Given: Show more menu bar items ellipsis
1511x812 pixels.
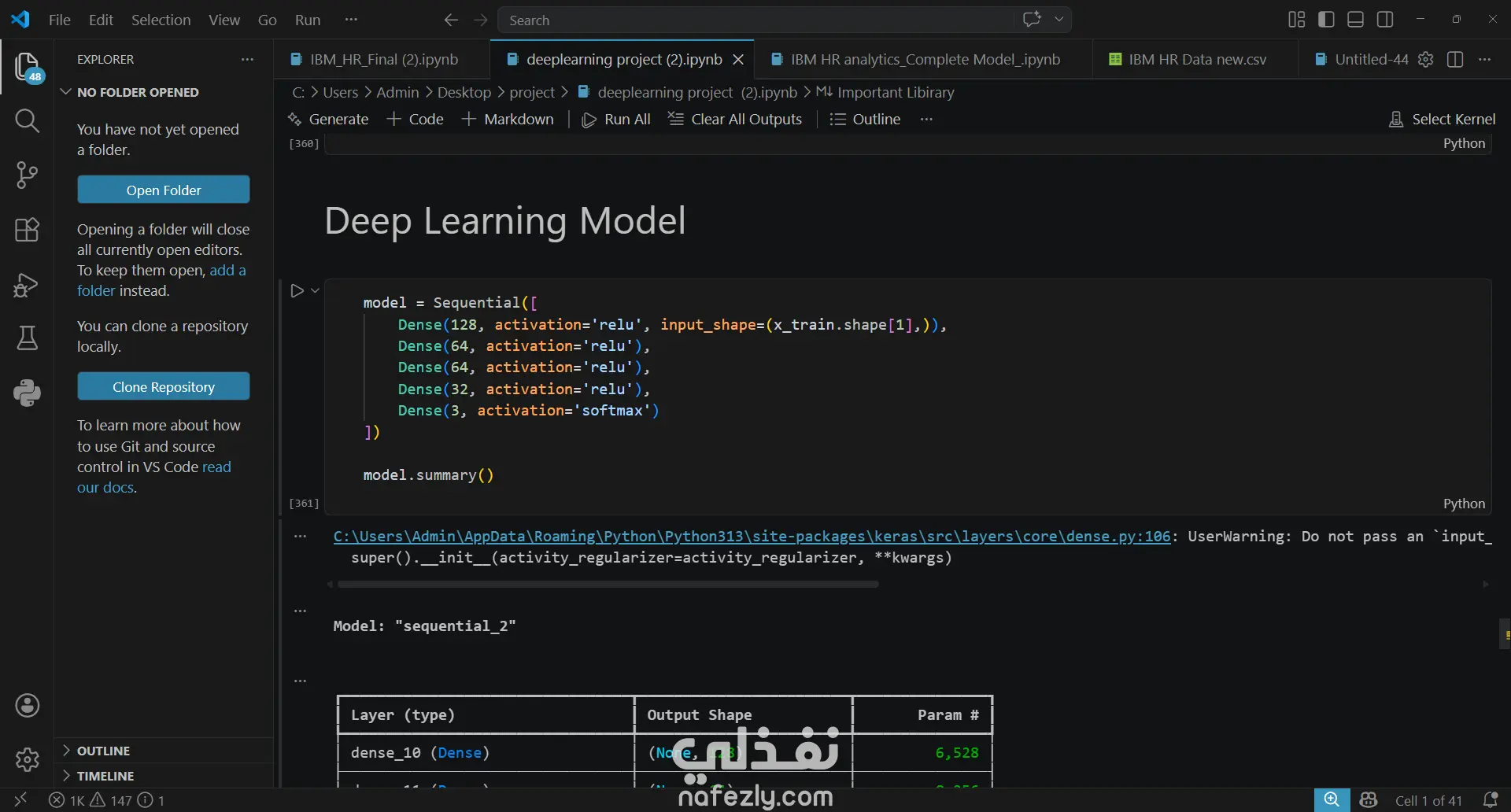Looking at the screenshot, I should click(x=351, y=20).
